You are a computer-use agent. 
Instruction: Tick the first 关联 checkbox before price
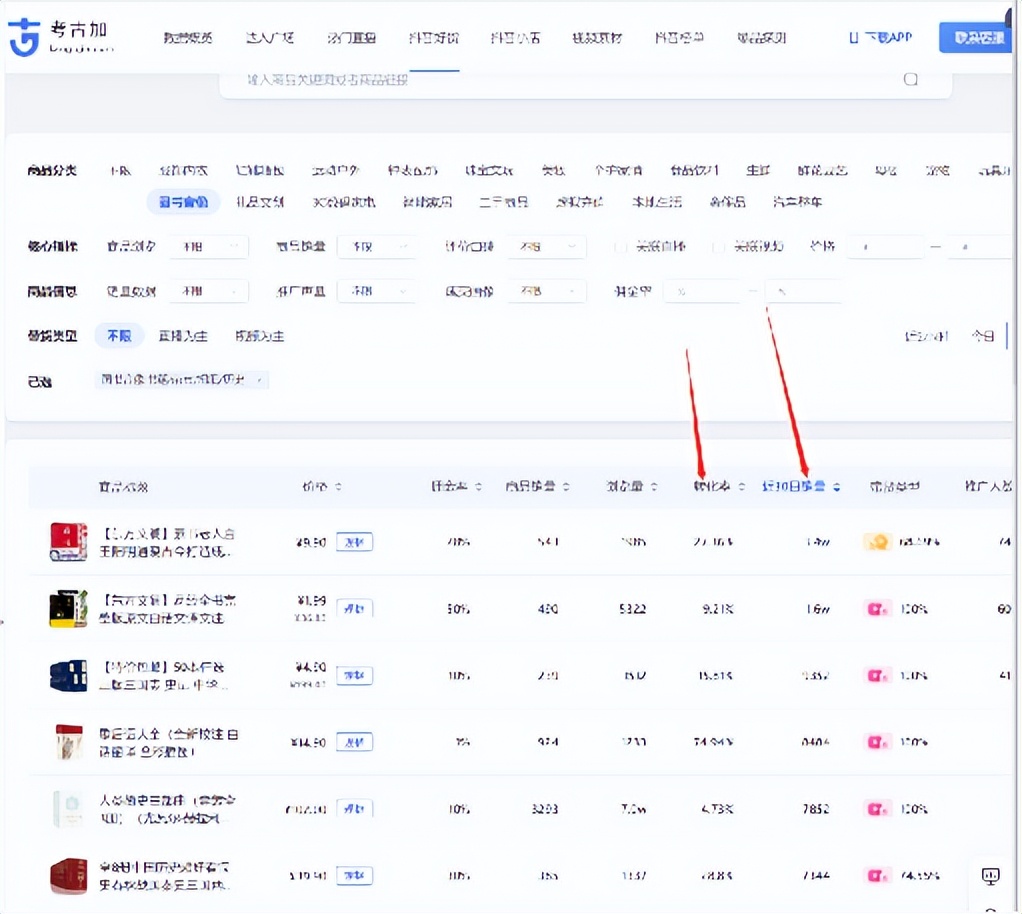[620, 246]
